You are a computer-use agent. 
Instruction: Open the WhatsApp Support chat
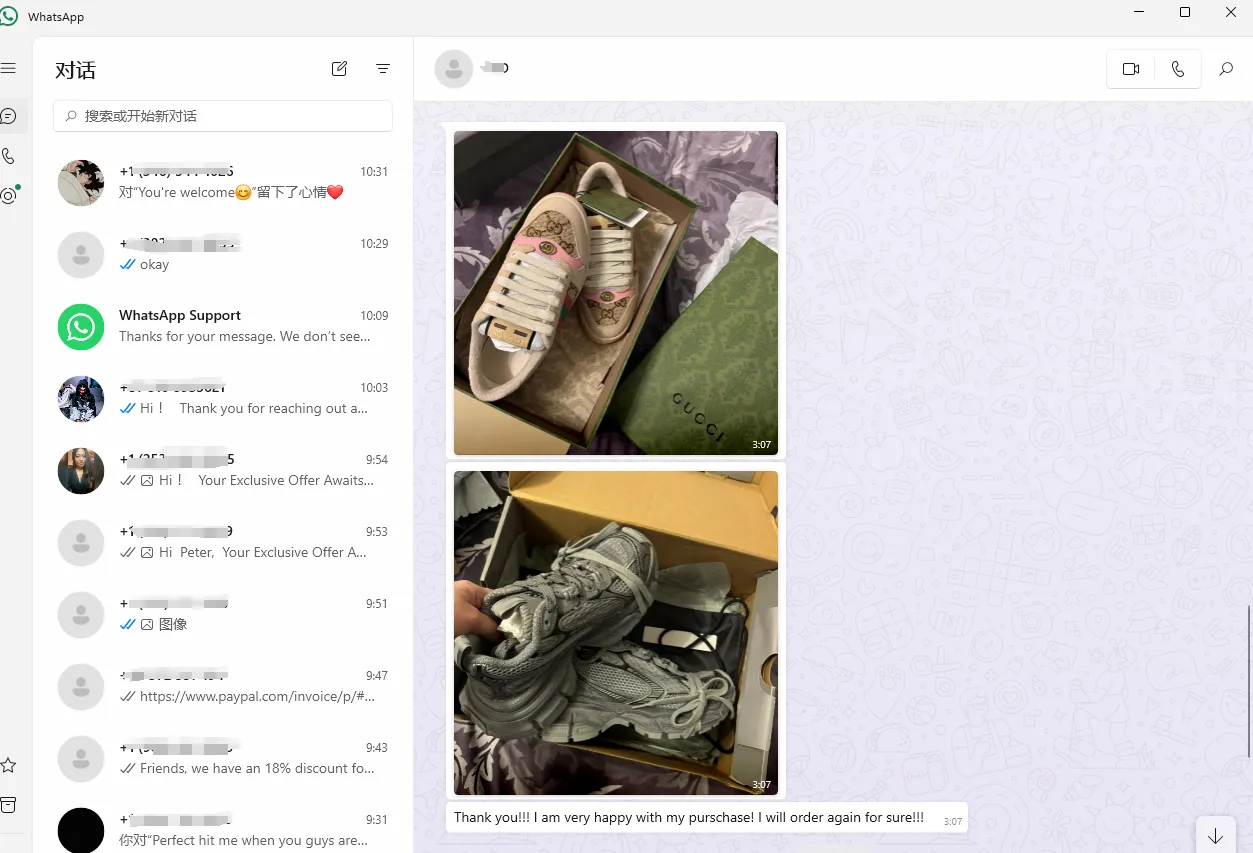pos(223,326)
